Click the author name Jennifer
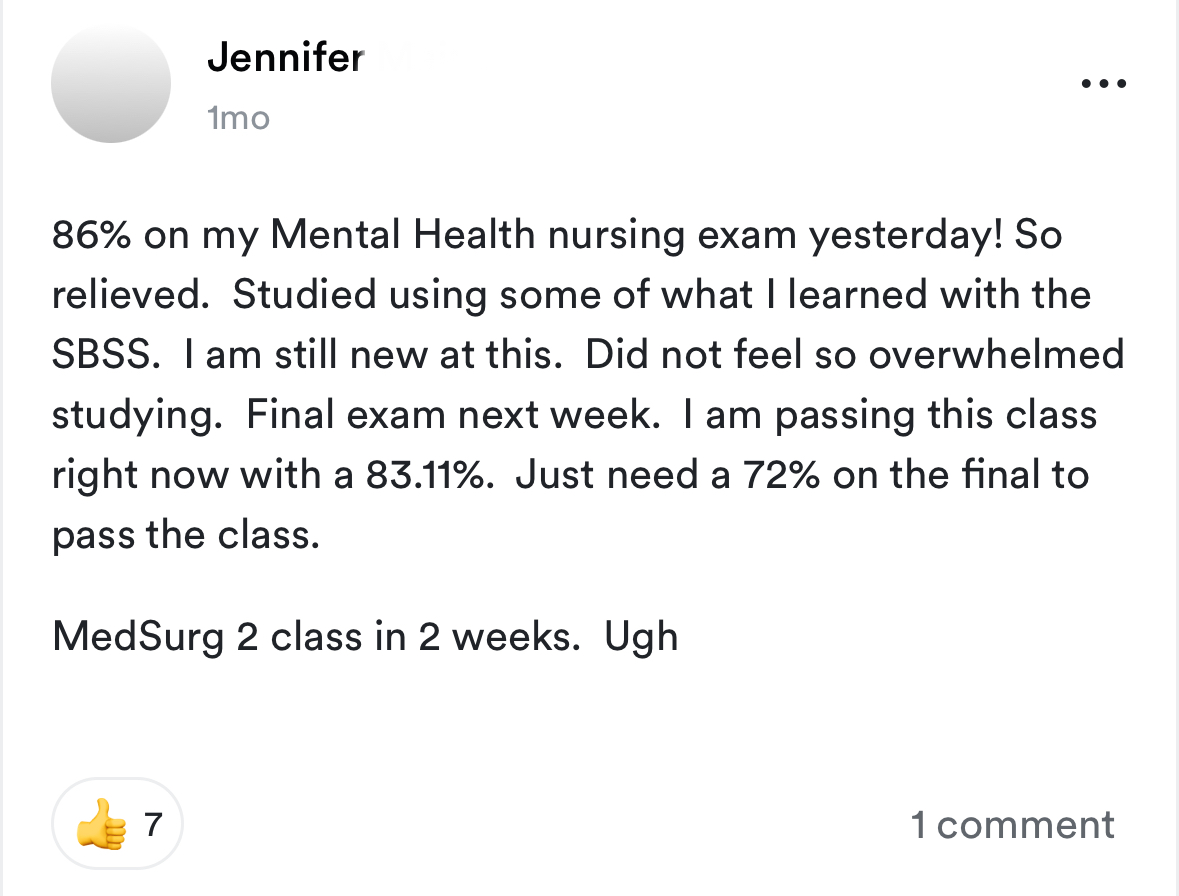Image resolution: width=1179 pixels, height=896 pixels. tap(285, 59)
